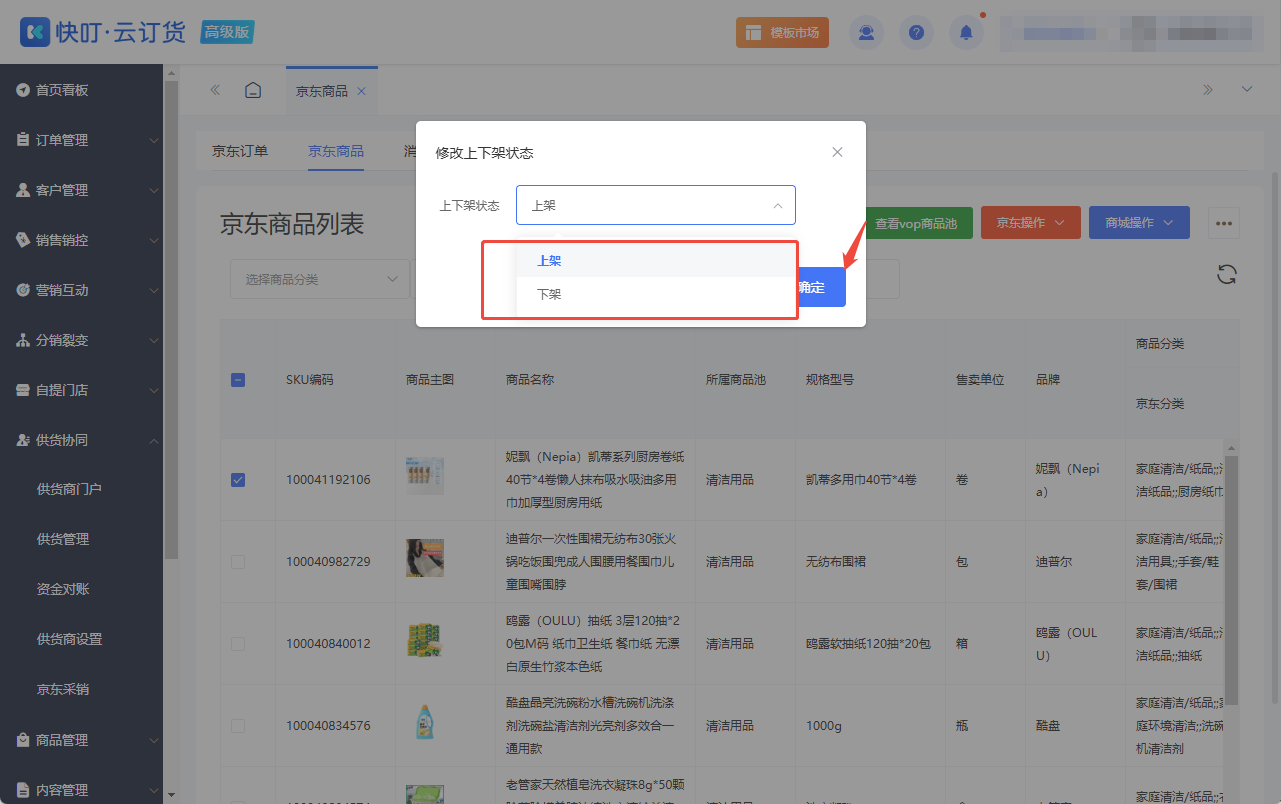
Task: Choose 下架 from the dropdown list
Action: click(656, 295)
